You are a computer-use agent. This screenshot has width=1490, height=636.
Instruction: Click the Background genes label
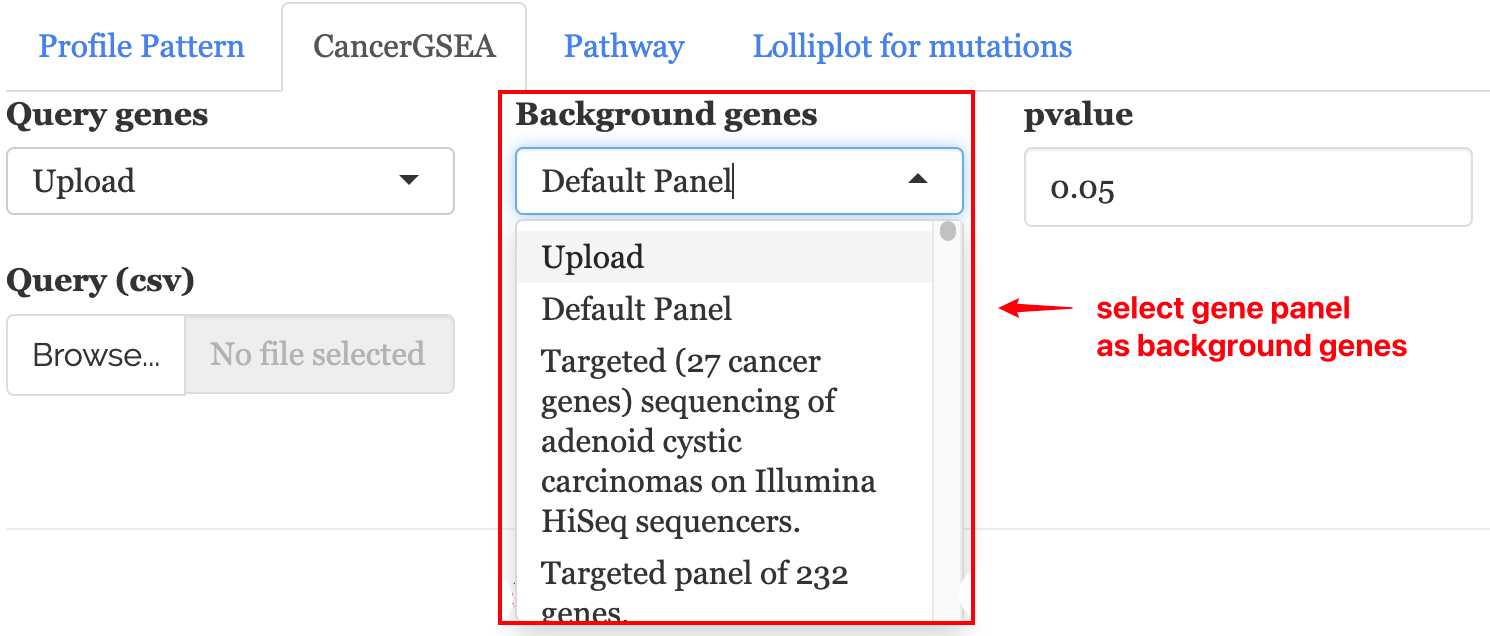coord(666,115)
